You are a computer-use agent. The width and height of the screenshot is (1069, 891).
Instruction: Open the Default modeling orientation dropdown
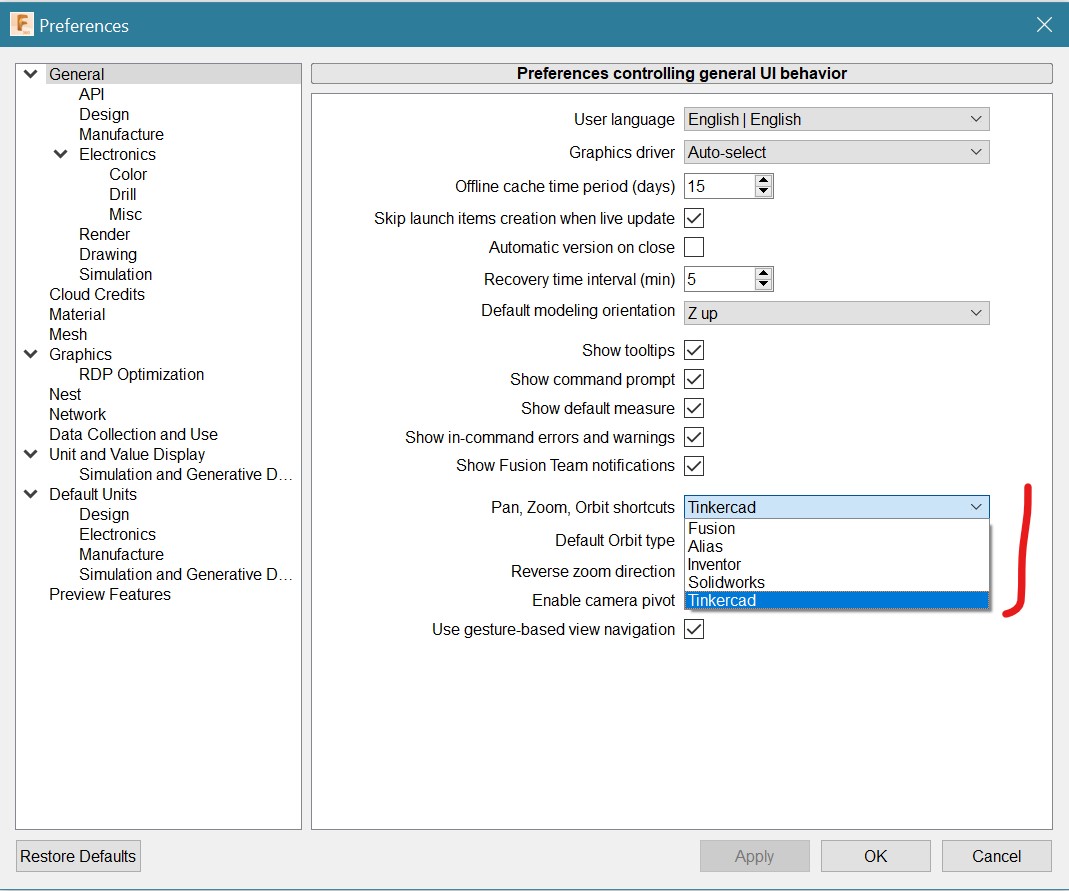[837, 313]
